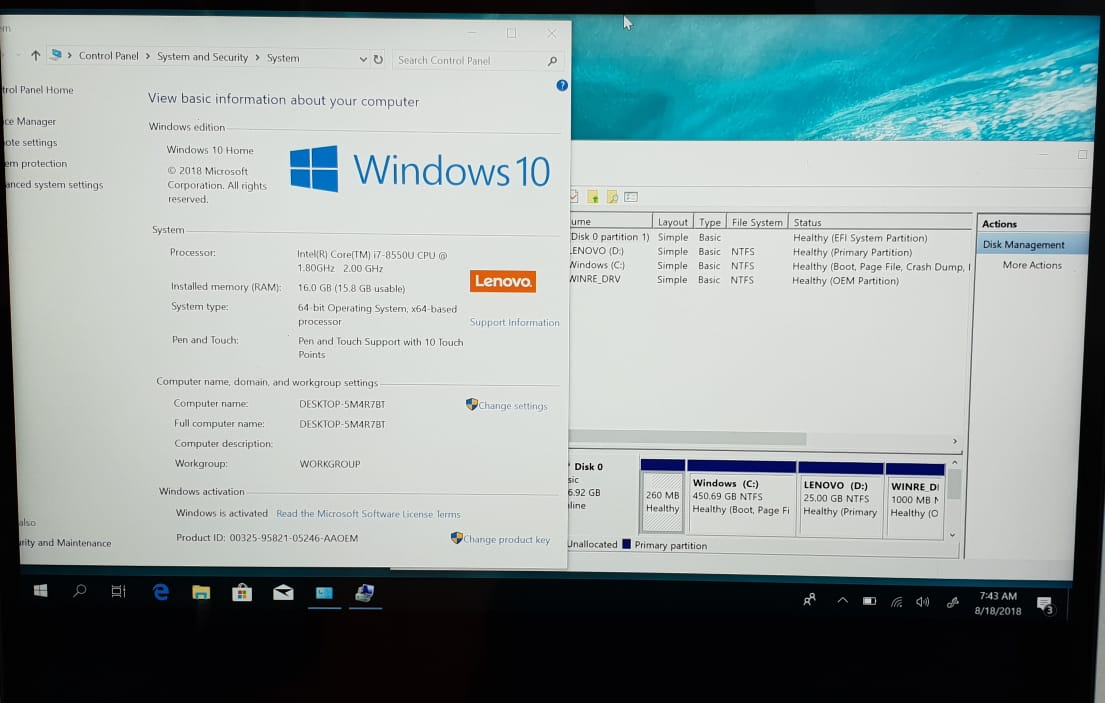Sort volumes by Status column header
Image resolution: width=1105 pixels, height=703 pixels.
(879, 222)
